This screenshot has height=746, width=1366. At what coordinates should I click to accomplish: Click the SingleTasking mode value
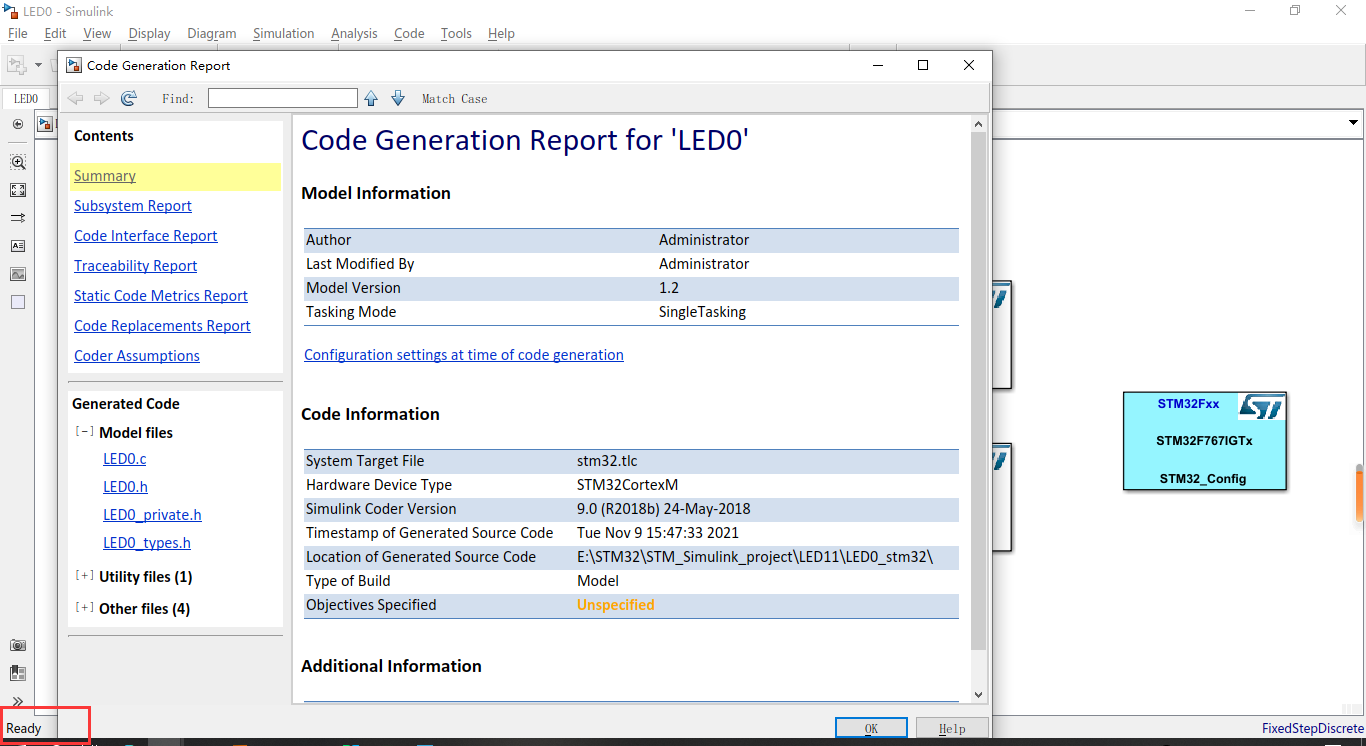tap(702, 312)
